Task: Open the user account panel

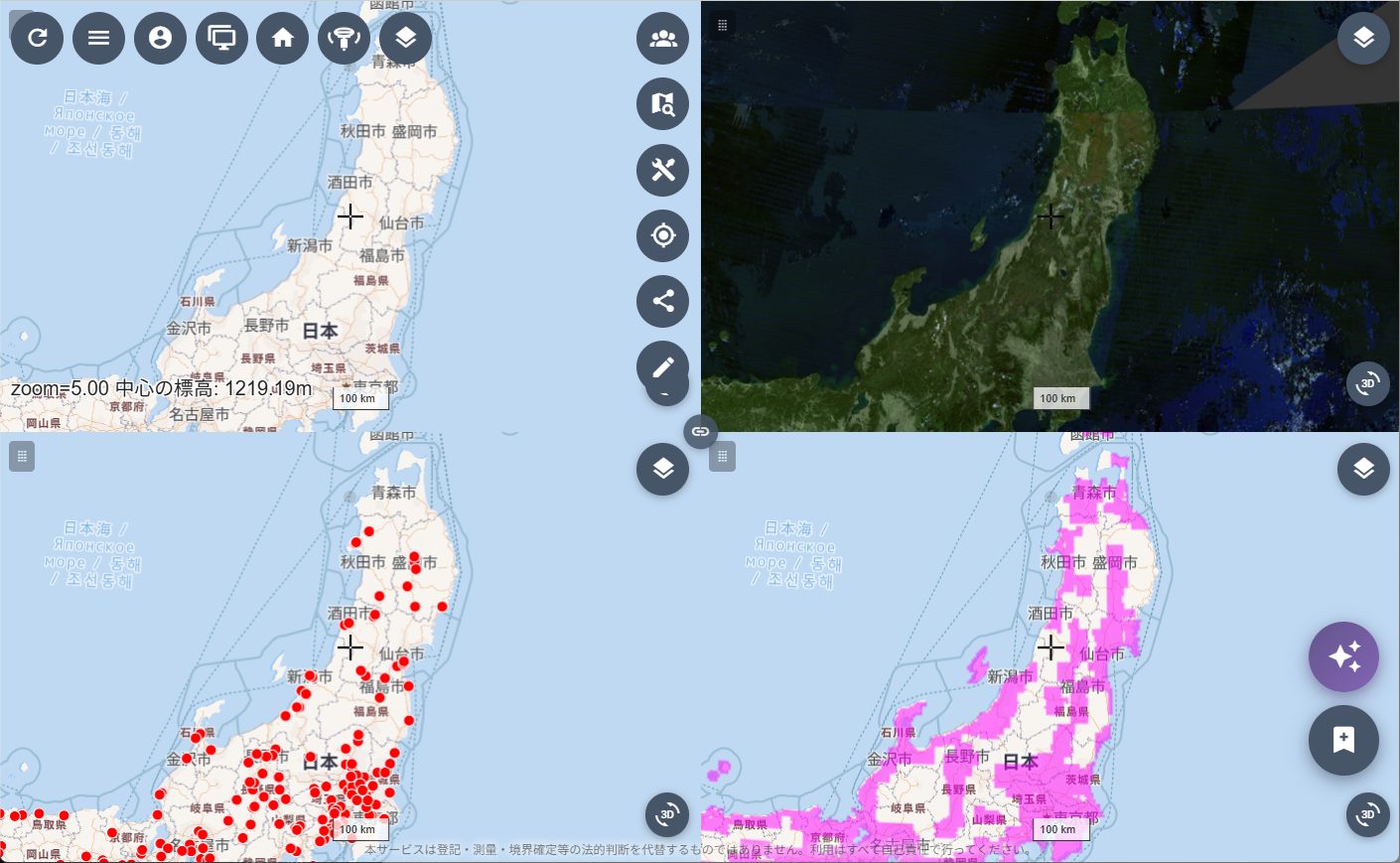Action: [160, 38]
